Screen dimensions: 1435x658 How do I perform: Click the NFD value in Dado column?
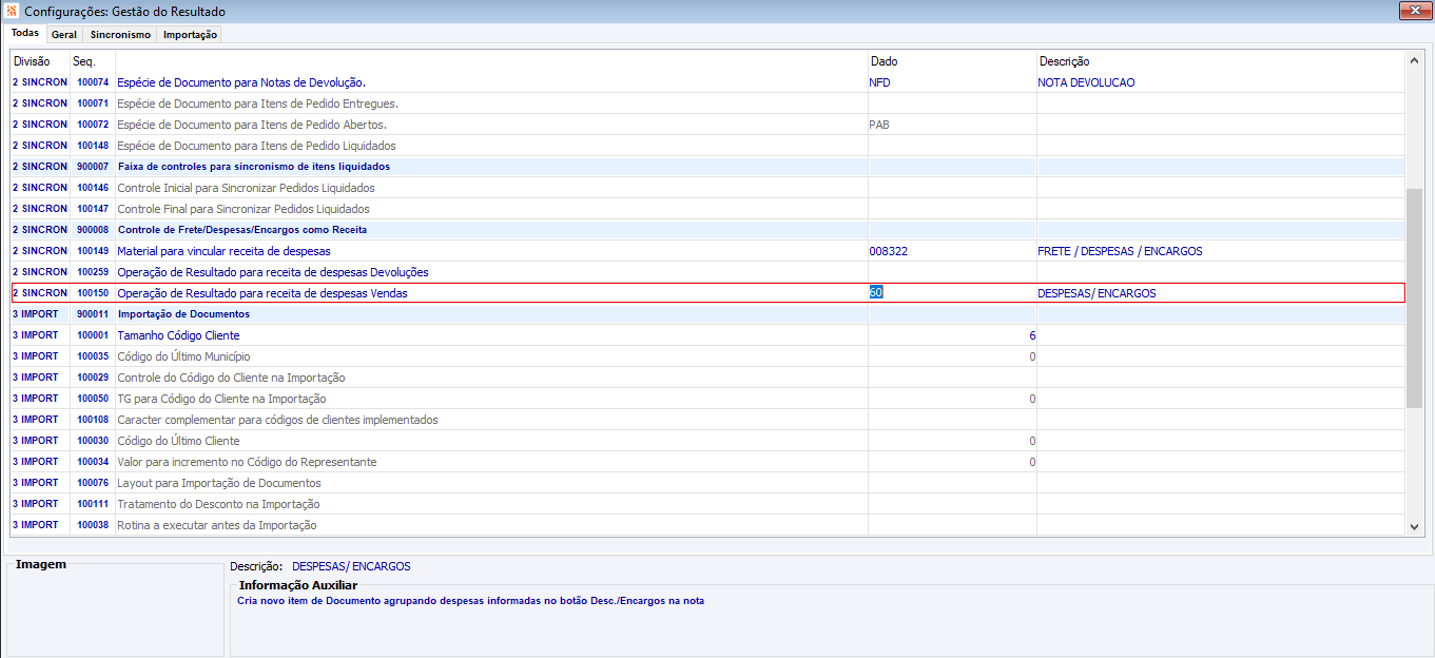tap(880, 83)
